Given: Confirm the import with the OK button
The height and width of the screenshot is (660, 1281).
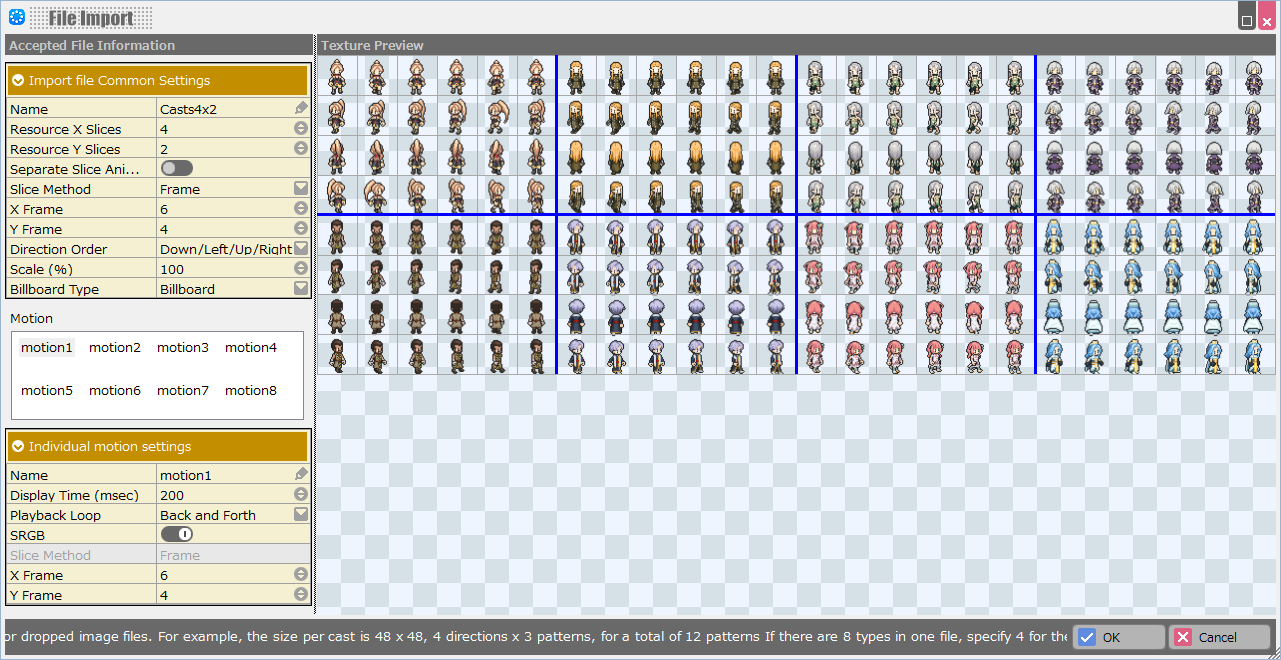Looking at the screenshot, I should click(1117, 636).
